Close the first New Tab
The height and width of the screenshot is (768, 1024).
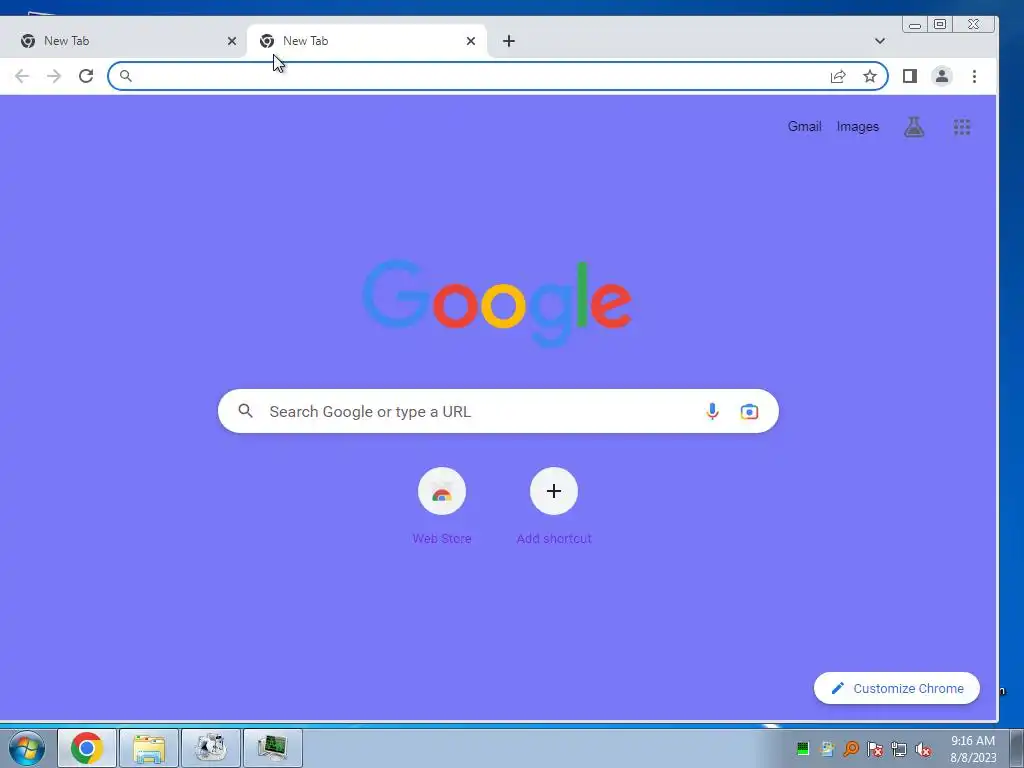click(x=232, y=41)
